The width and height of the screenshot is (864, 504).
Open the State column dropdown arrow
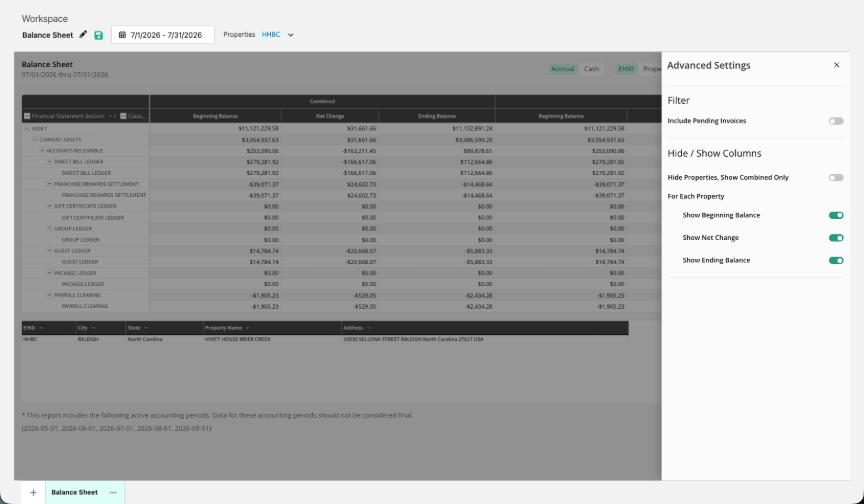(145, 328)
